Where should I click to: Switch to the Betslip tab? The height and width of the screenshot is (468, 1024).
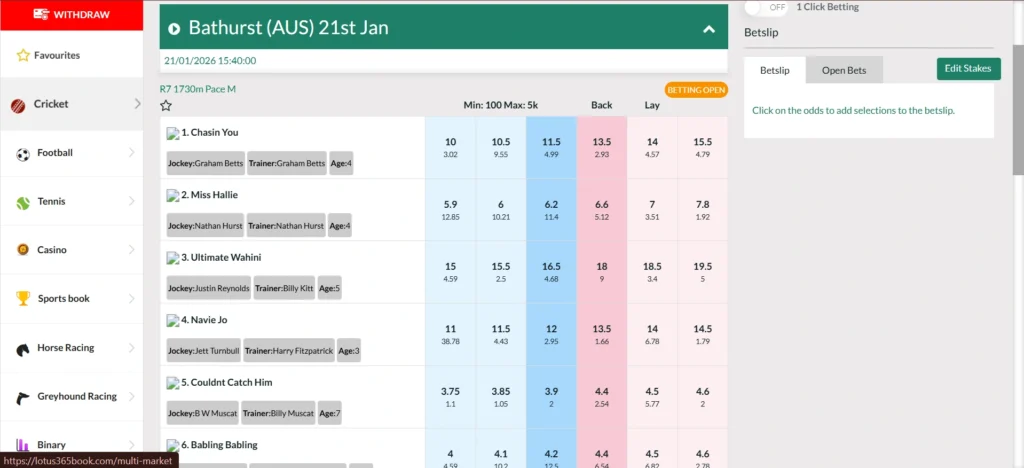point(775,70)
